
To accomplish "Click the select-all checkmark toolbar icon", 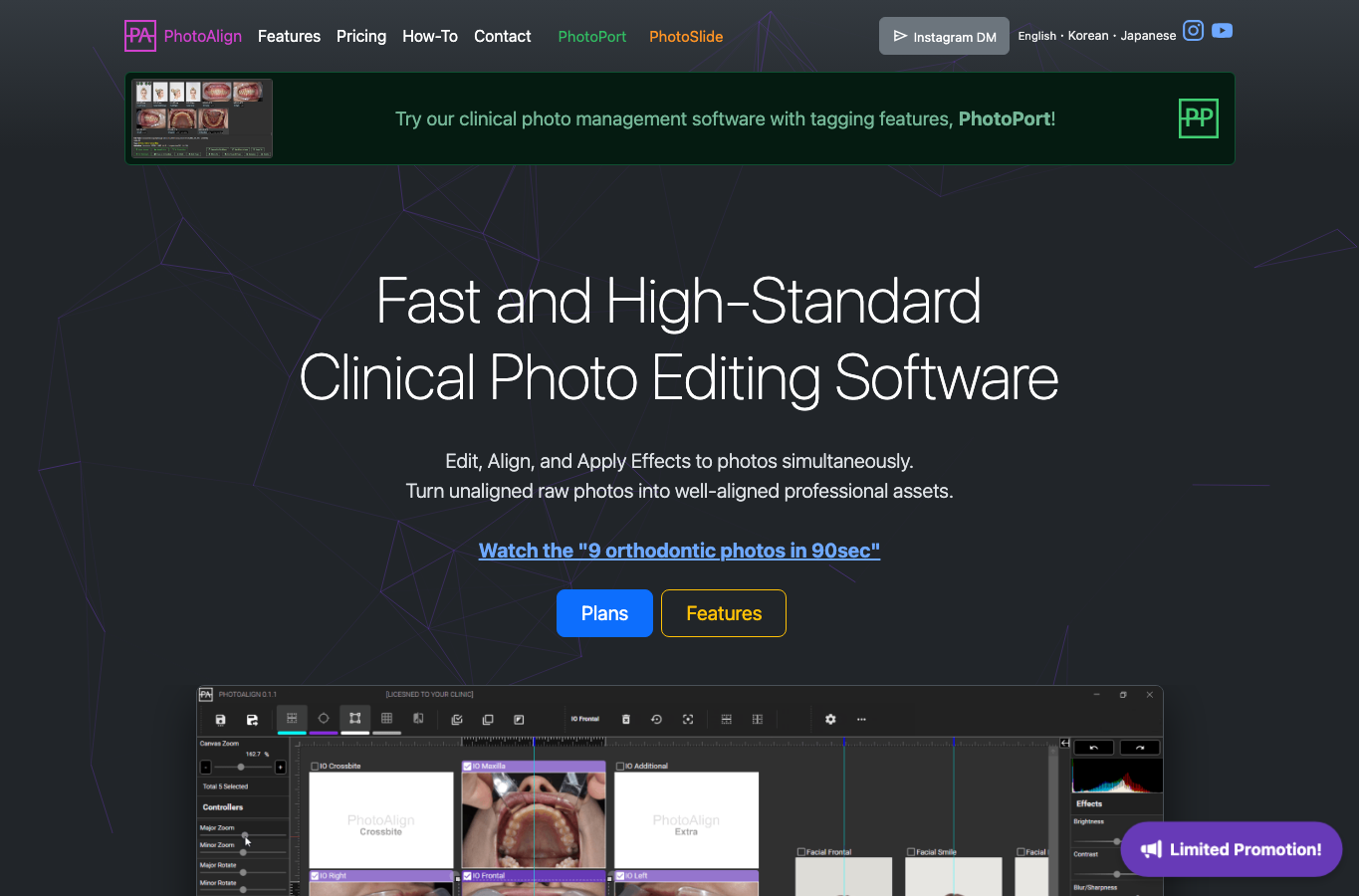I will tap(457, 720).
